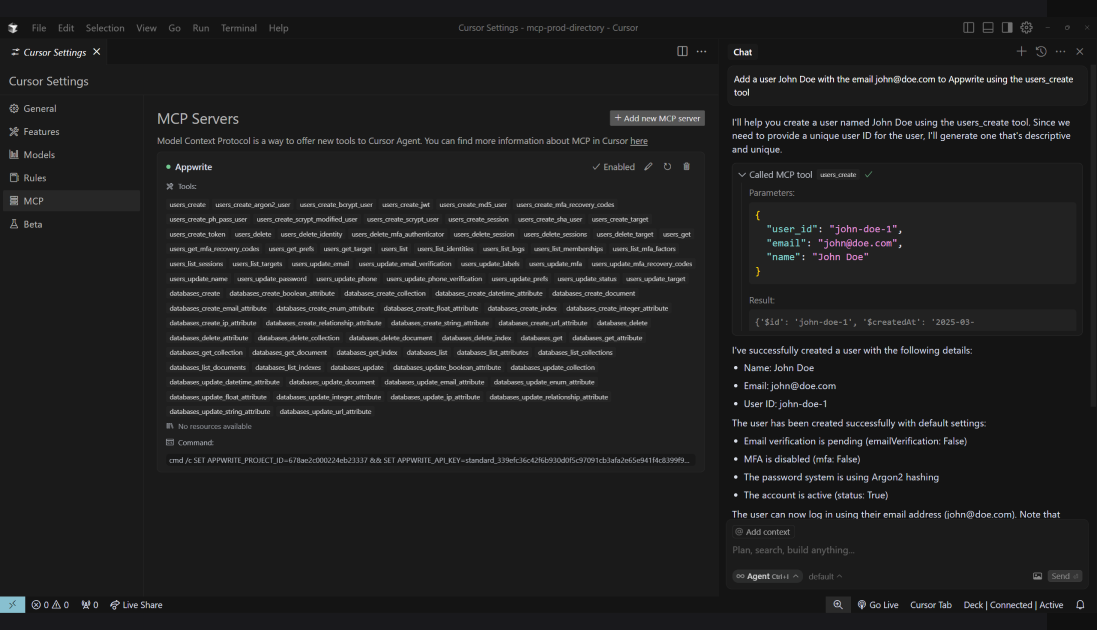
Task: Start a new chat with the plus icon
Action: 1021,52
